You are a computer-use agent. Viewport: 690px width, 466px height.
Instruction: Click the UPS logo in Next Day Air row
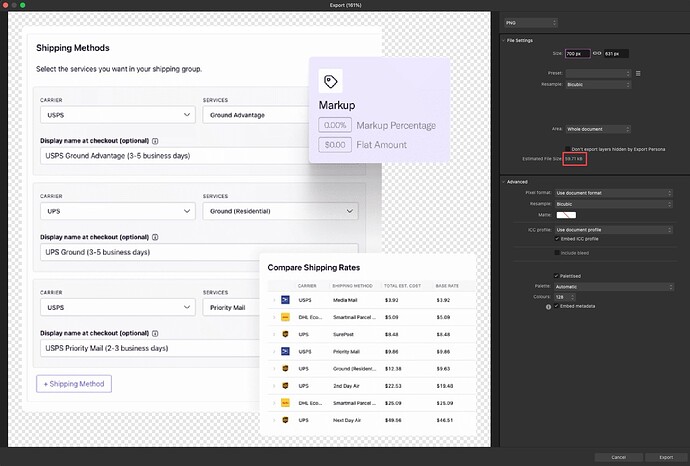click(285, 420)
